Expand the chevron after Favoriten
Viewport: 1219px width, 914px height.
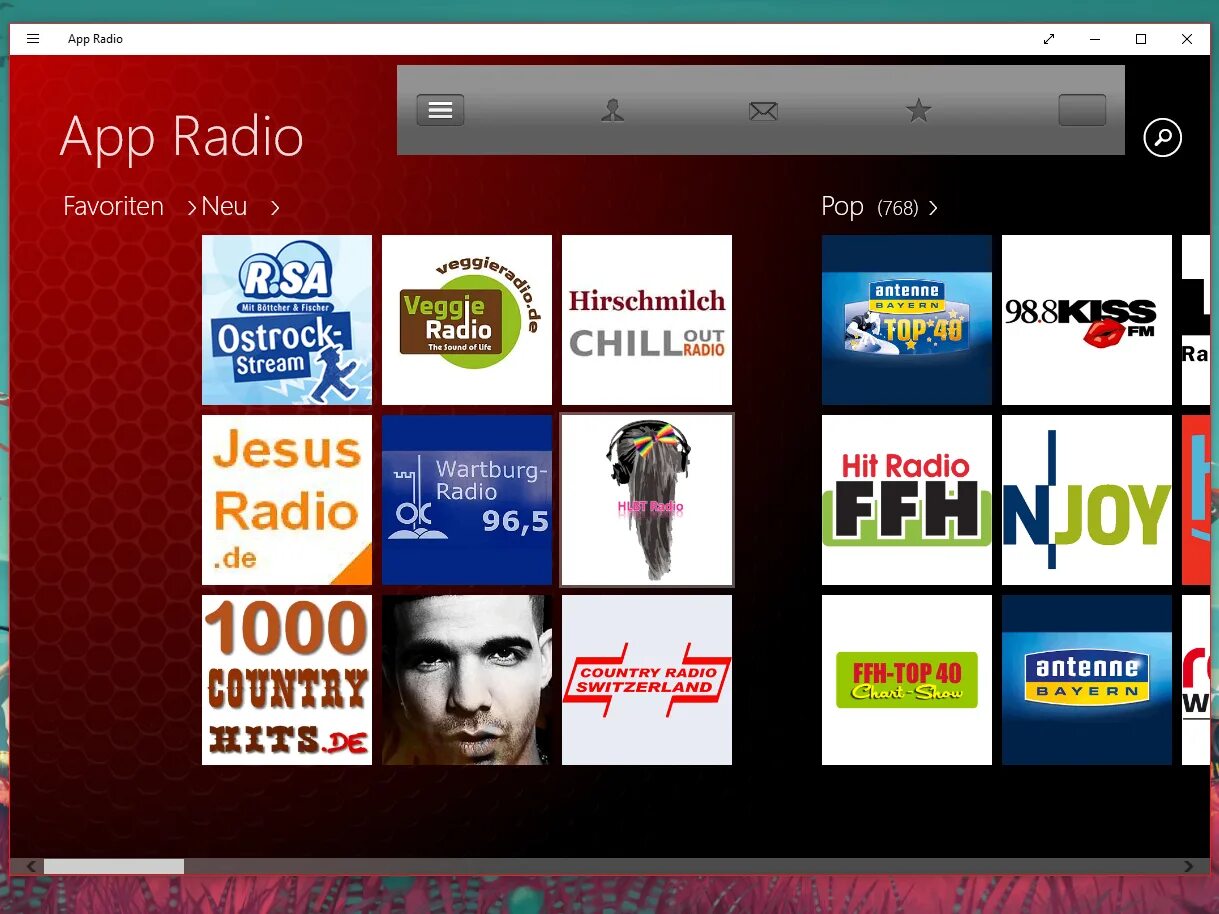(x=192, y=208)
